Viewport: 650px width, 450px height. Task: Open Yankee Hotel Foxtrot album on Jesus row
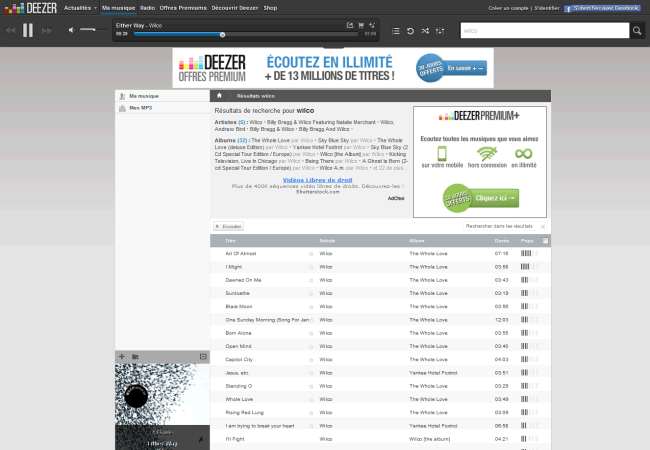pos(433,373)
